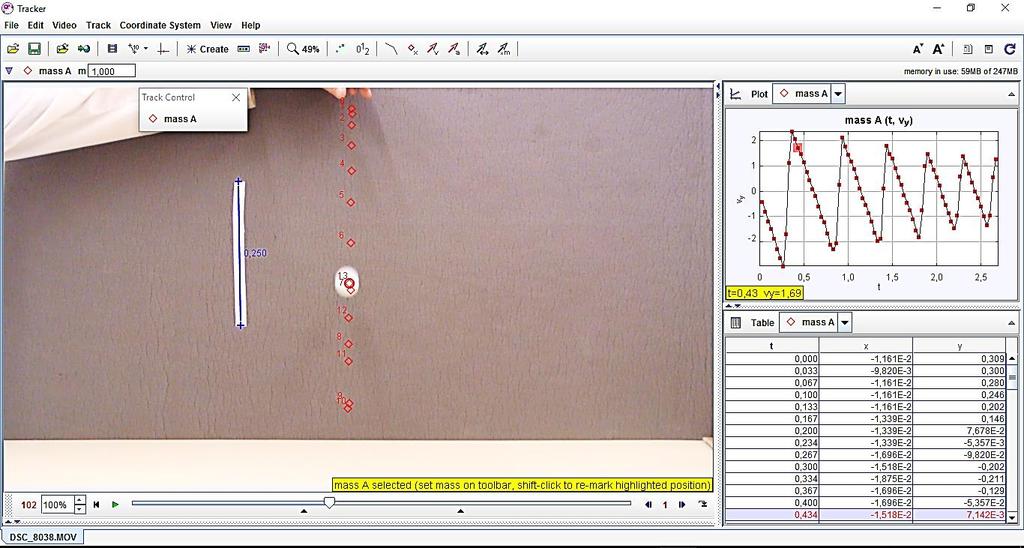The image size is (1024, 548).
Task: Open the Help menu
Action: (251, 25)
